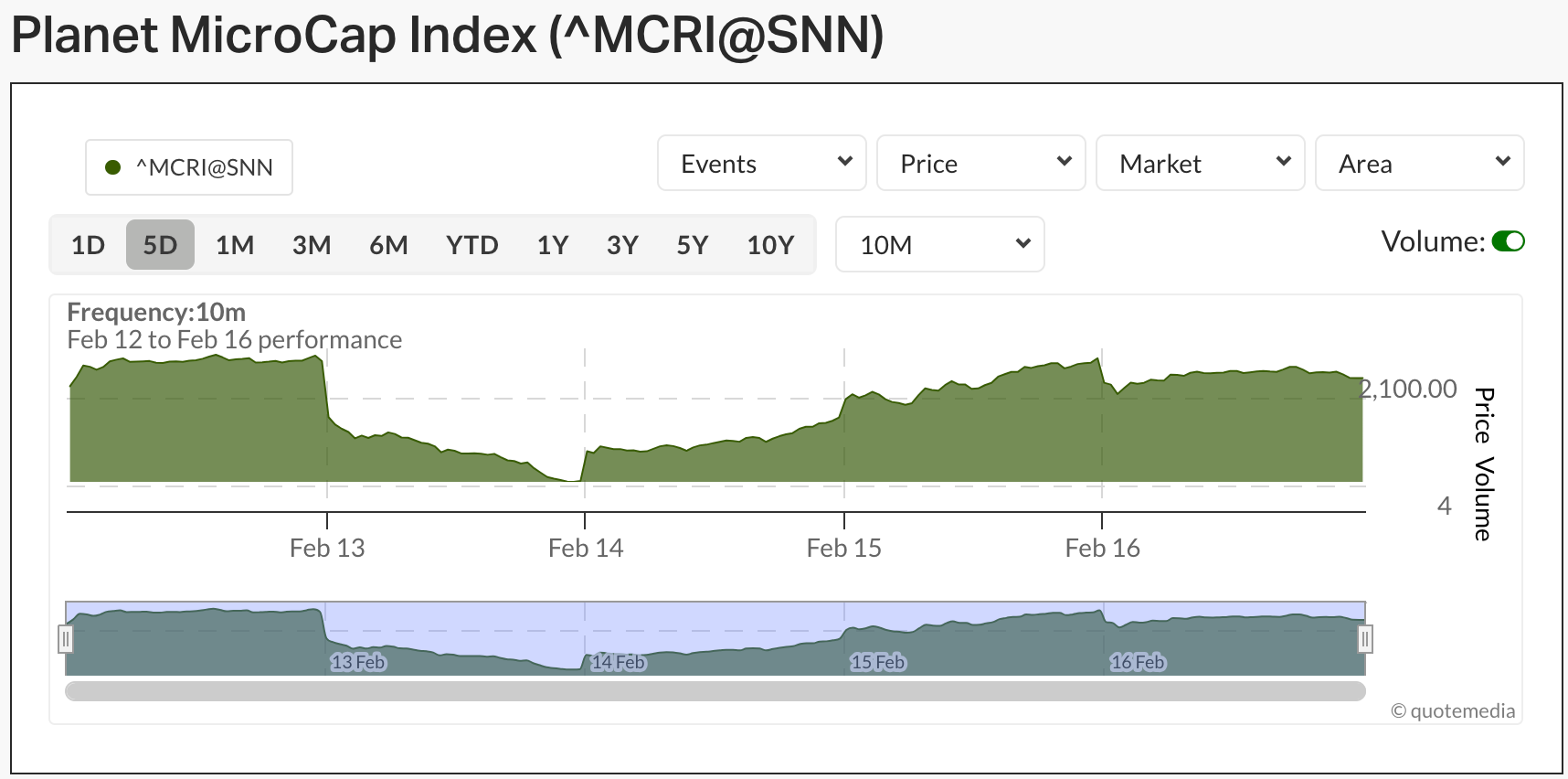Choose the 6M time range

pos(388,245)
